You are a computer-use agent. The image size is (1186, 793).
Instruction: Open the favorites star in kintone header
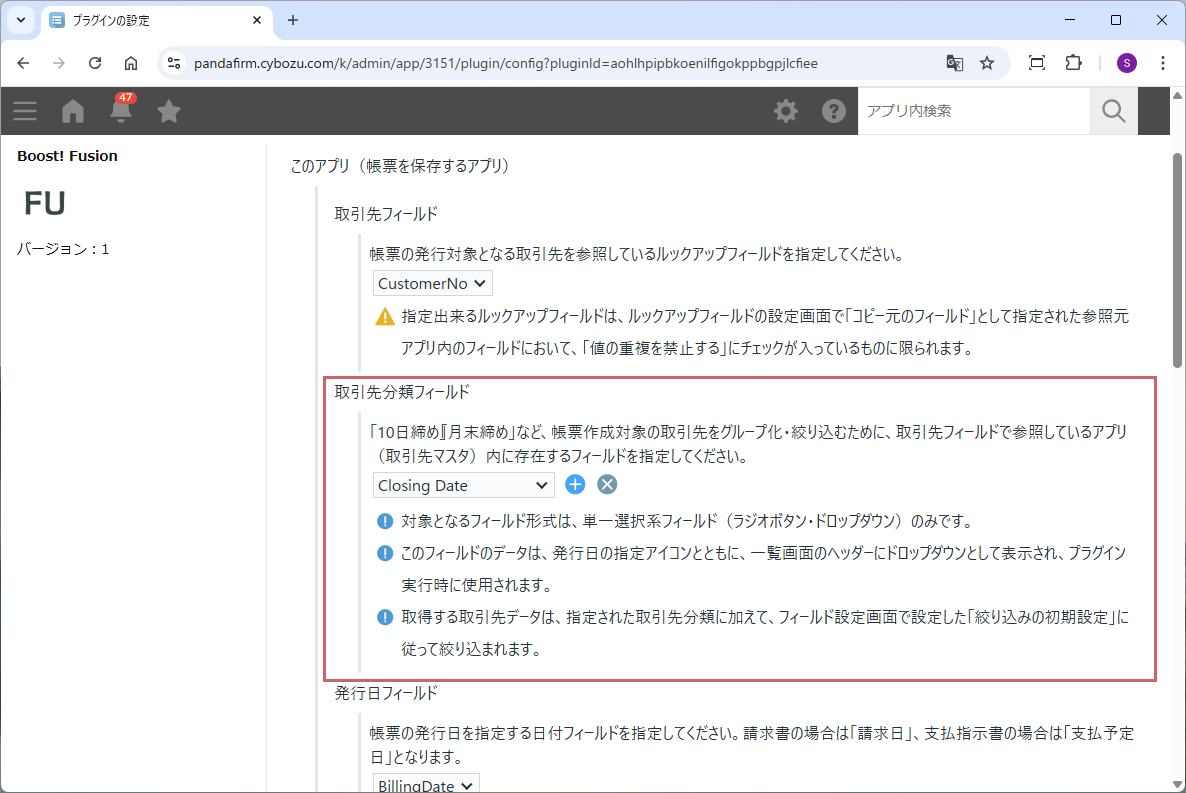(x=169, y=111)
